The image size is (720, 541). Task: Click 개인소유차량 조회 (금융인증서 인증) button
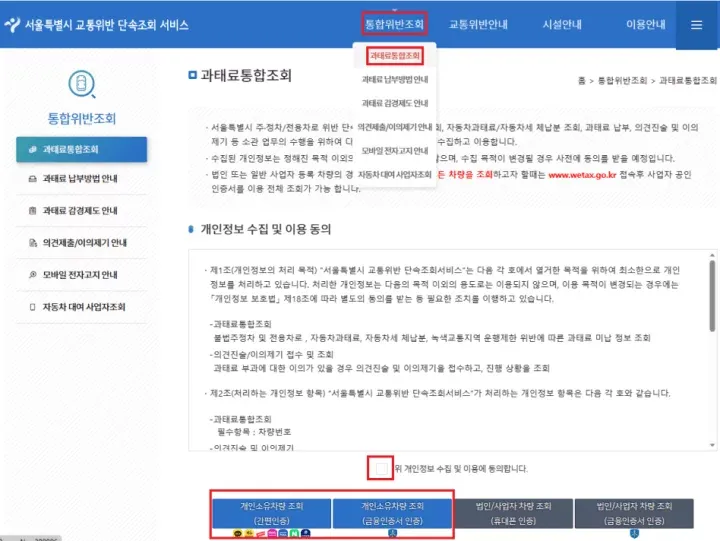[393, 513]
